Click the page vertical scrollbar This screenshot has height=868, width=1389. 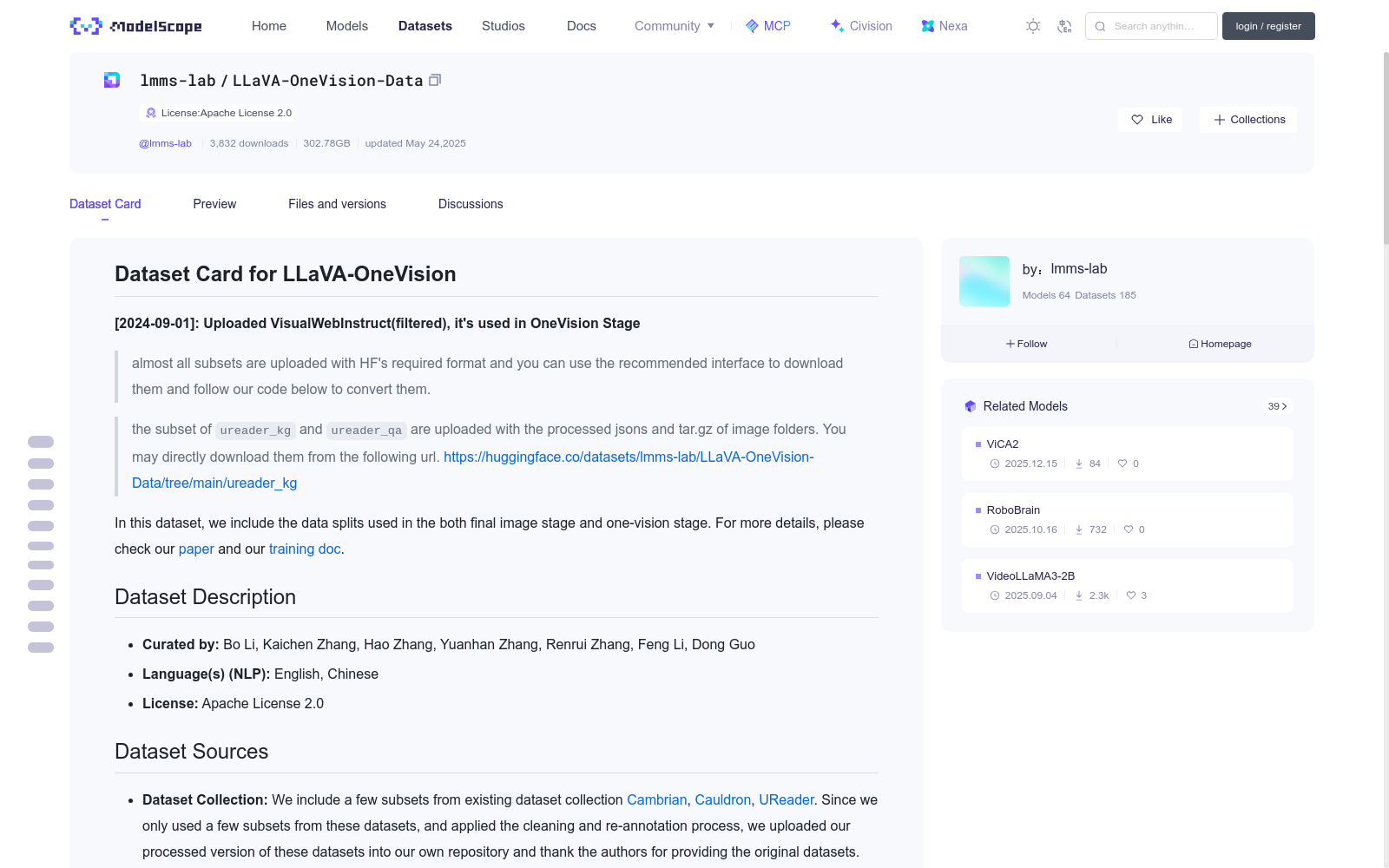pos(1386,148)
